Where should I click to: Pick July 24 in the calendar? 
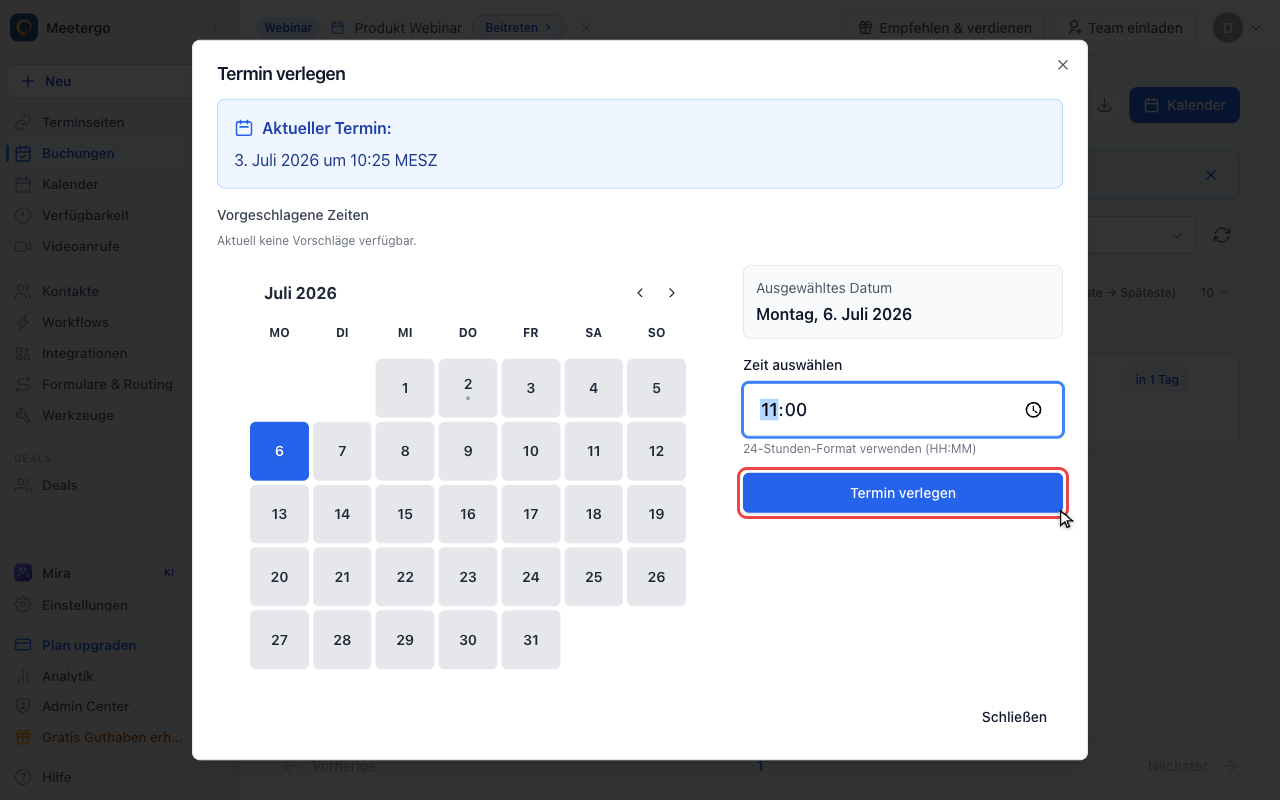531,577
